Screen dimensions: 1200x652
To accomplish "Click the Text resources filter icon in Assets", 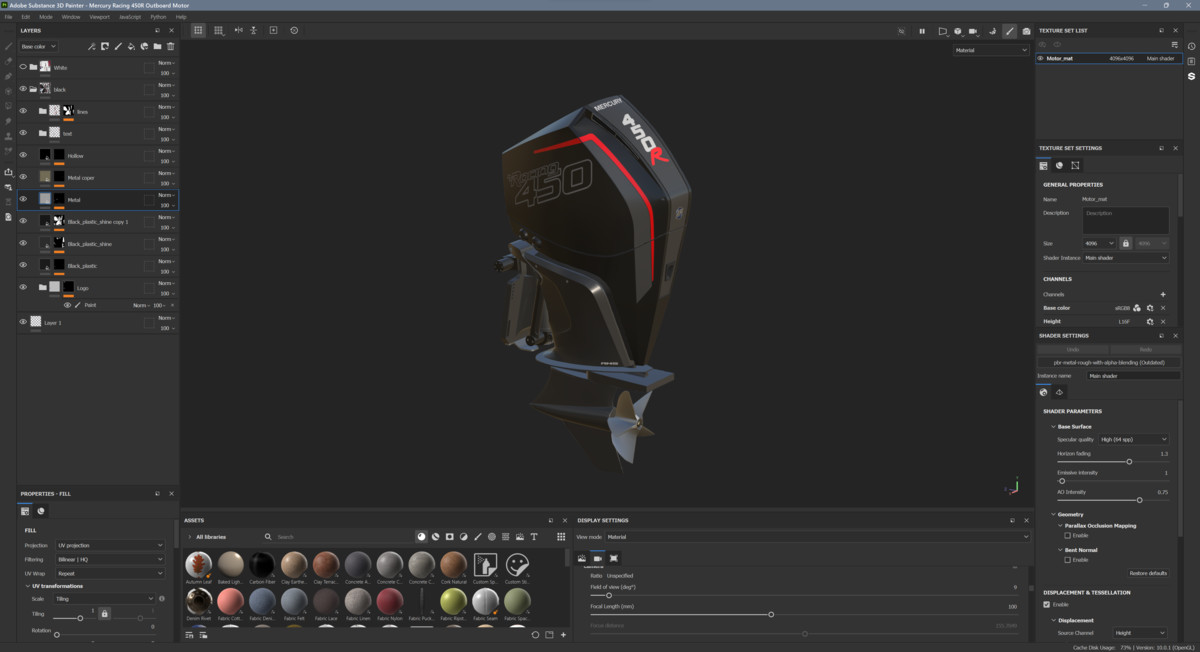I will point(534,537).
